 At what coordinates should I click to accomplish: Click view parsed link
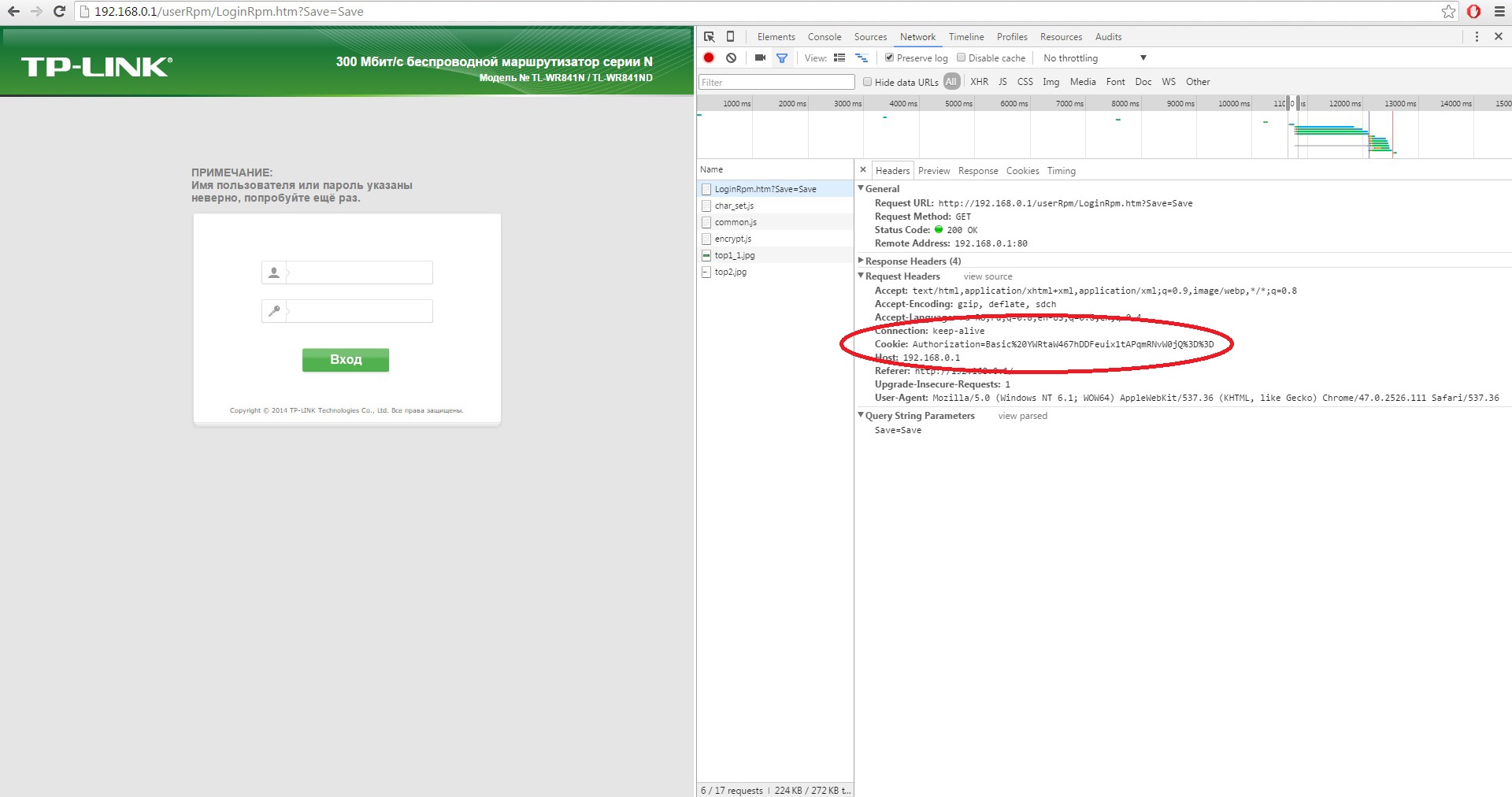[1022, 416]
